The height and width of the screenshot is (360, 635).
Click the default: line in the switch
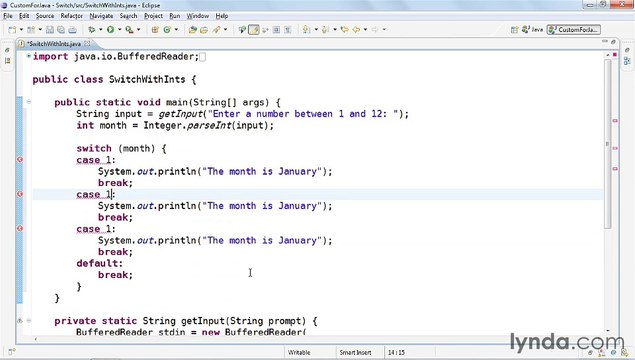(x=100, y=263)
